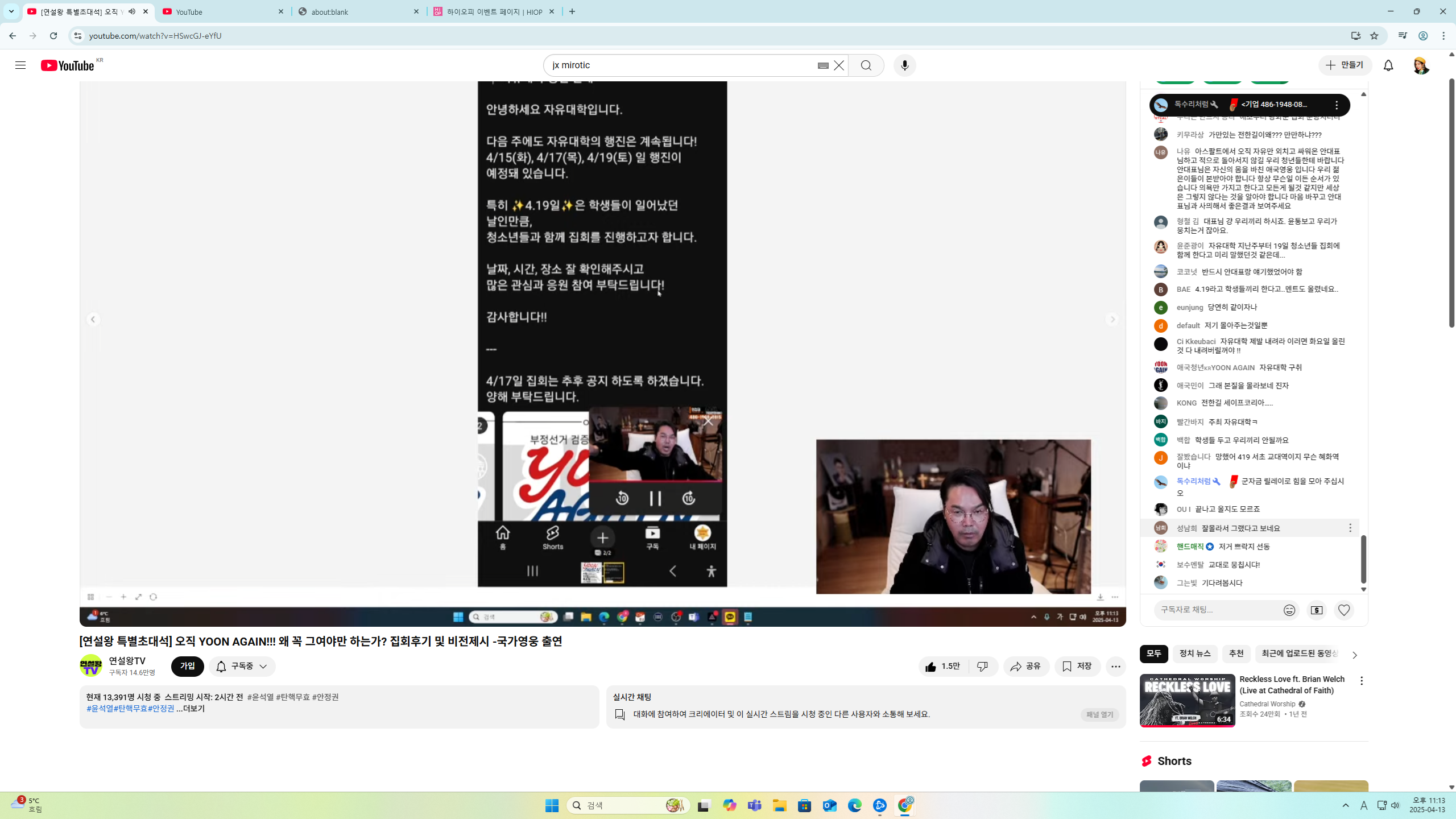Click the 패널 열기 chat panel button
This screenshot has width=1456, height=819.
[1099, 714]
